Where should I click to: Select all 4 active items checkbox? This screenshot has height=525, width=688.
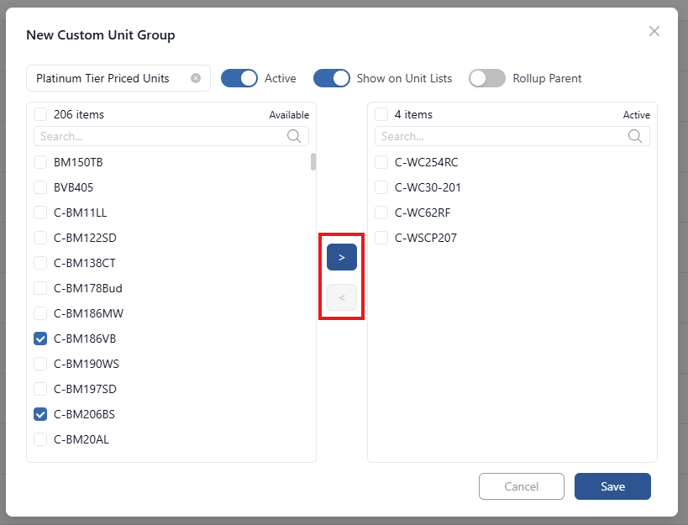coord(381,114)
